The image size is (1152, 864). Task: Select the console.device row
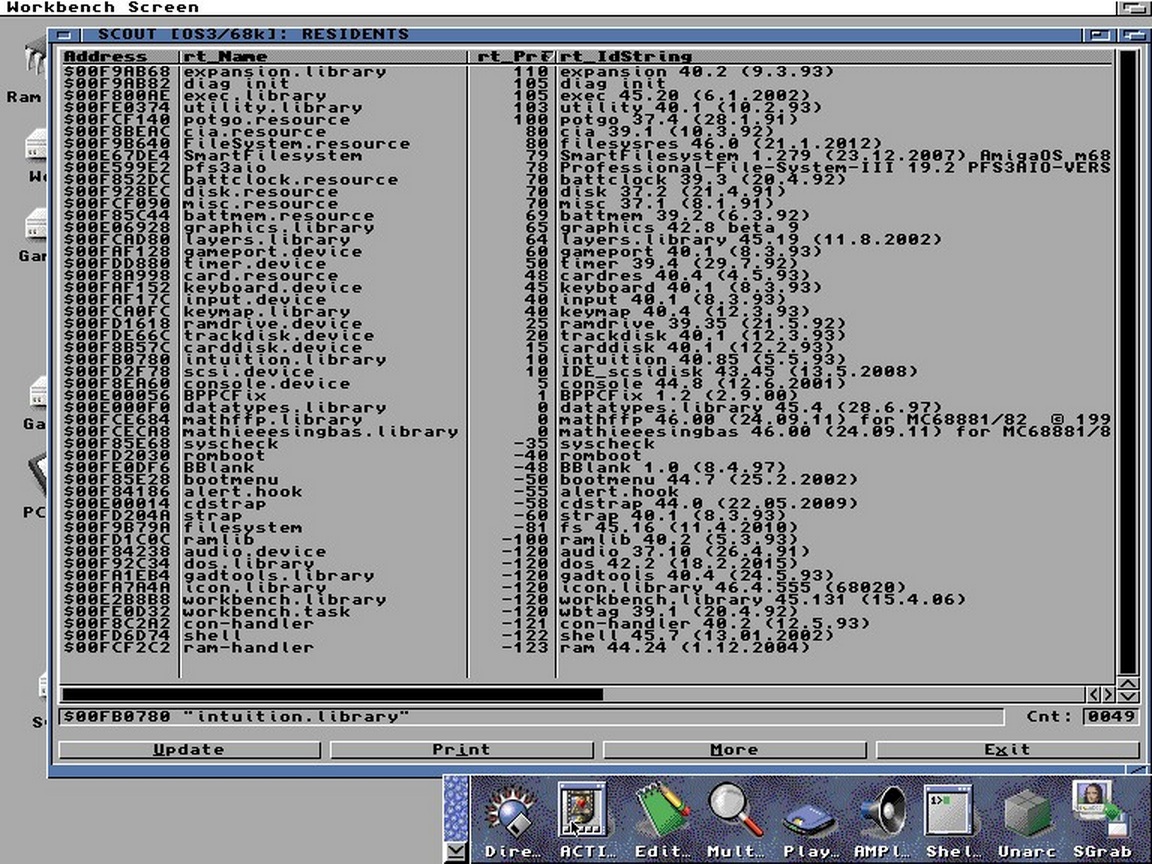pos(586,384)
